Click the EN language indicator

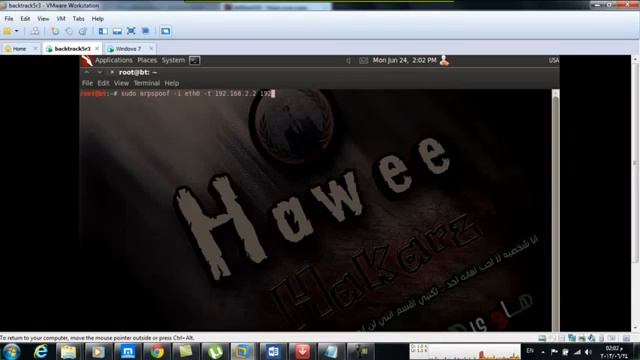[530, 351]
